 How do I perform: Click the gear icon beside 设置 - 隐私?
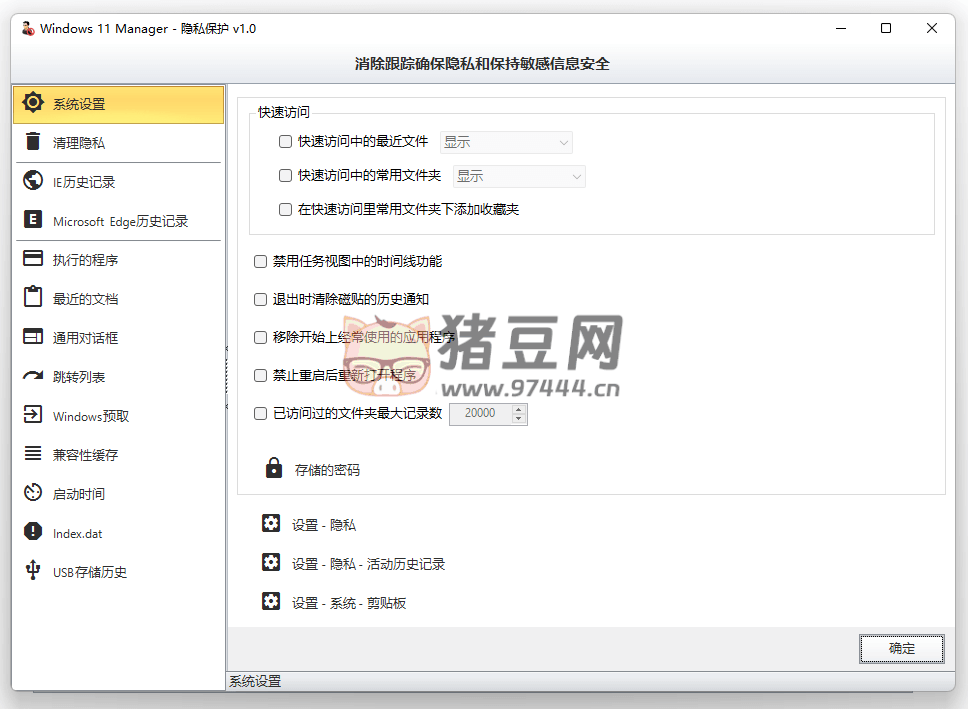[271, 524]
